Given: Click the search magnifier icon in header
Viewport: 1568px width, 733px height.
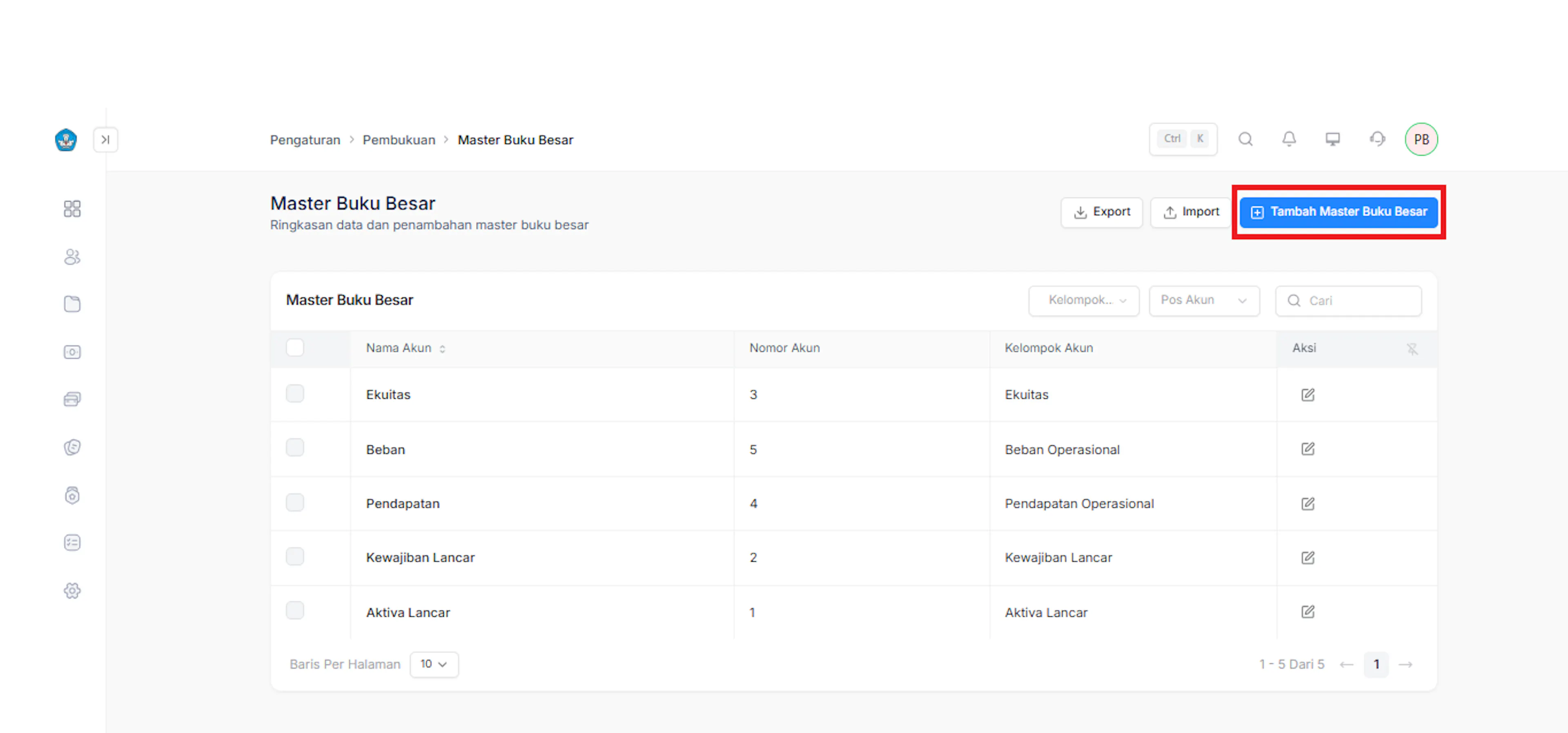Looking at the screenshot, I should [x=1245, y=139].
